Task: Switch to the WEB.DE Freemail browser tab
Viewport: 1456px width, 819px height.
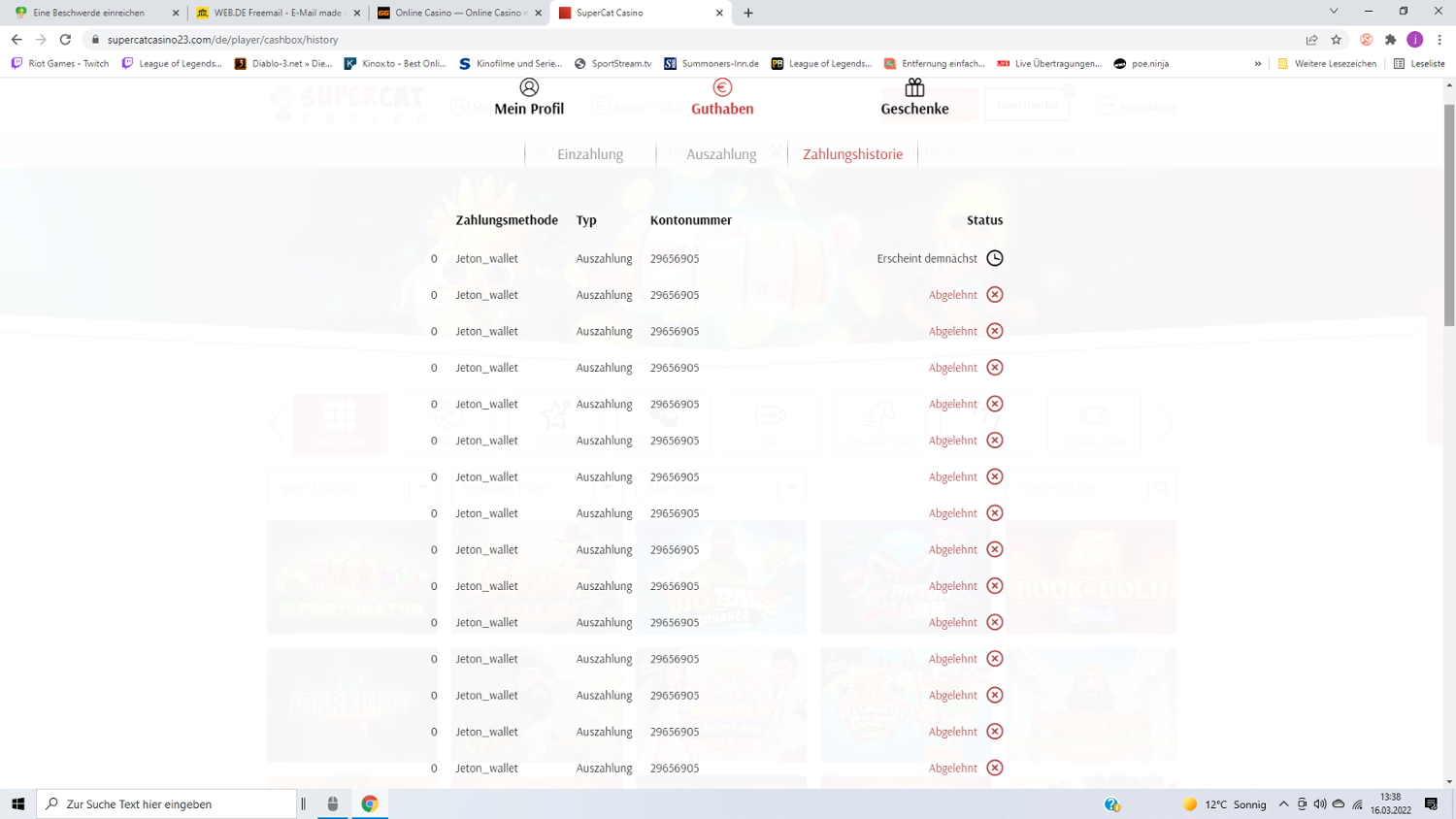Action: (277, 13)
